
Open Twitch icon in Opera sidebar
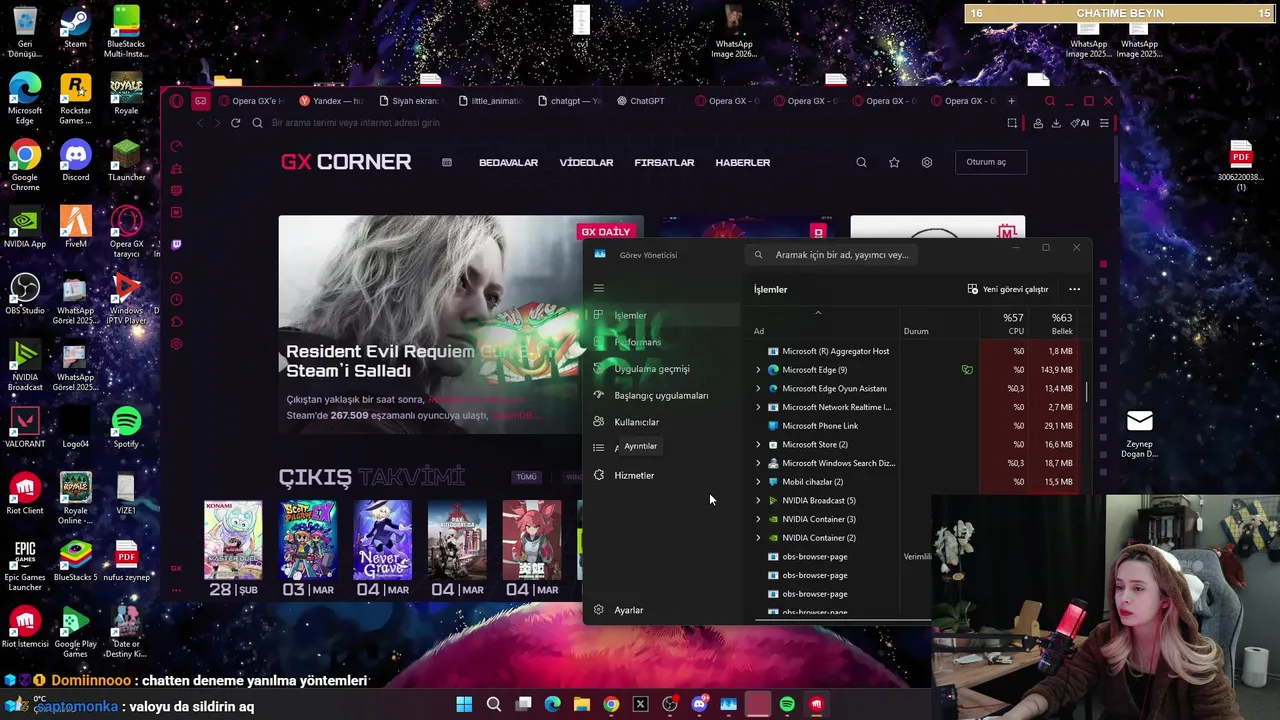(x=176, y=244)
